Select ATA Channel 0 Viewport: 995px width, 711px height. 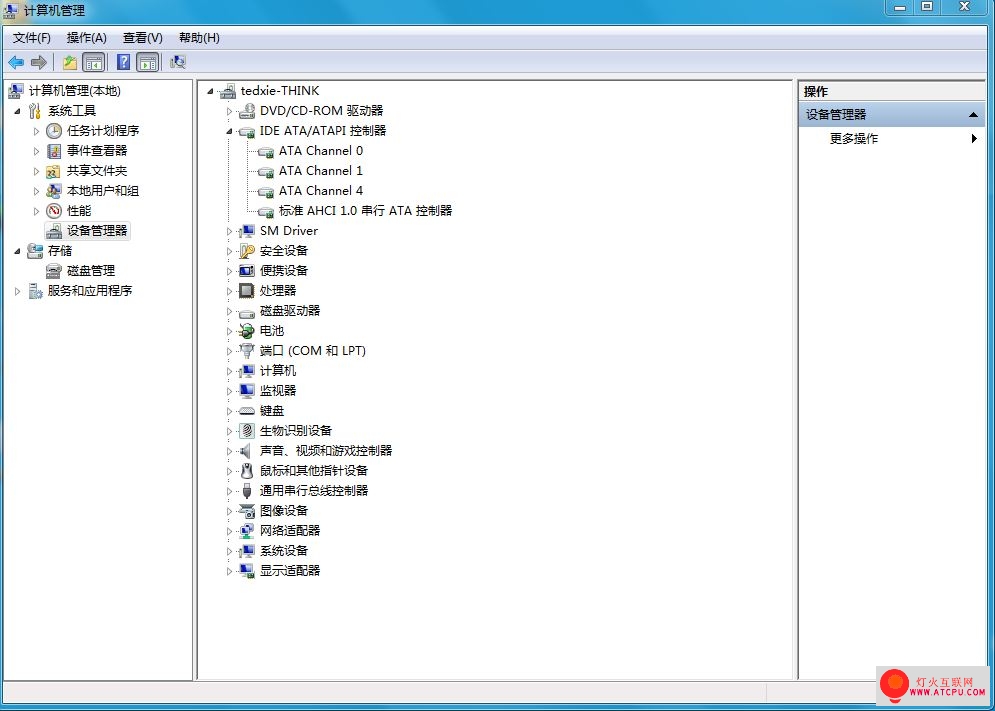coord(321,151)
